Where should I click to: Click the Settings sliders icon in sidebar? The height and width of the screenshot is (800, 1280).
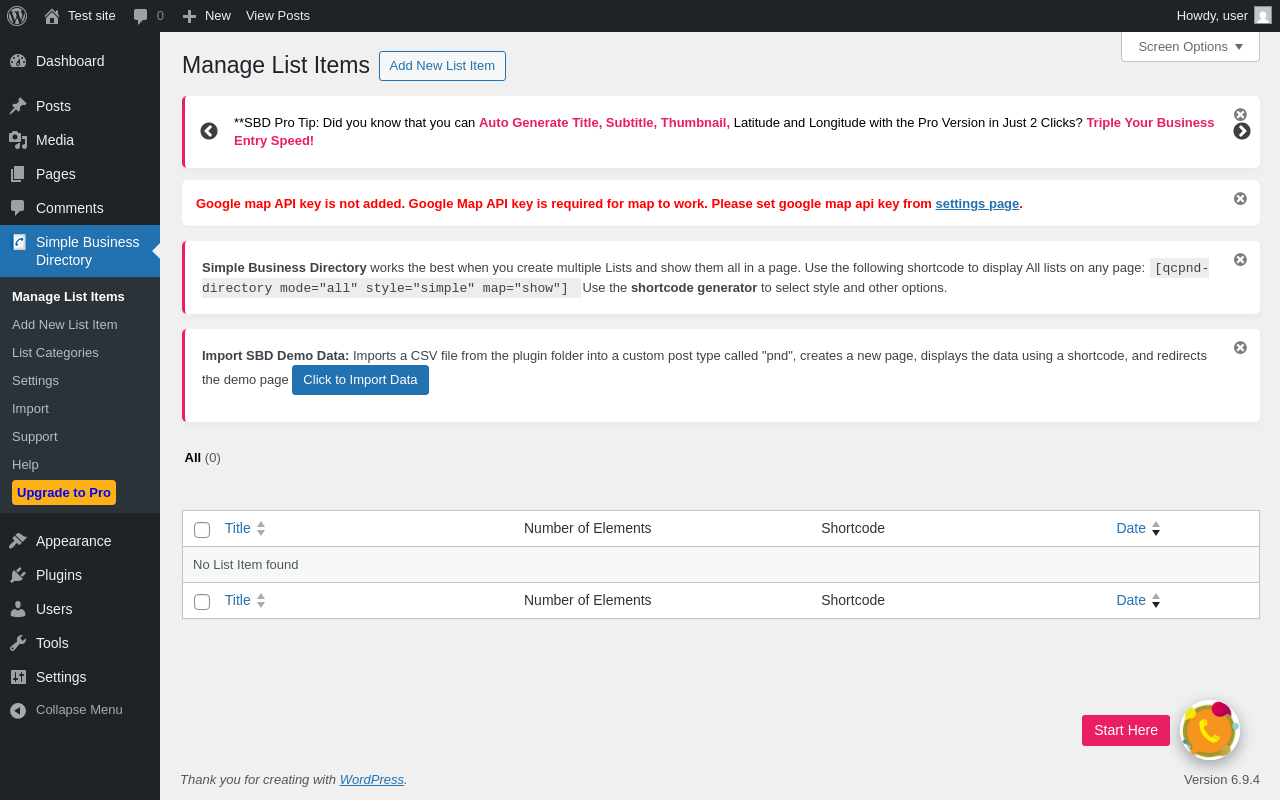click(x=18, y=677)
